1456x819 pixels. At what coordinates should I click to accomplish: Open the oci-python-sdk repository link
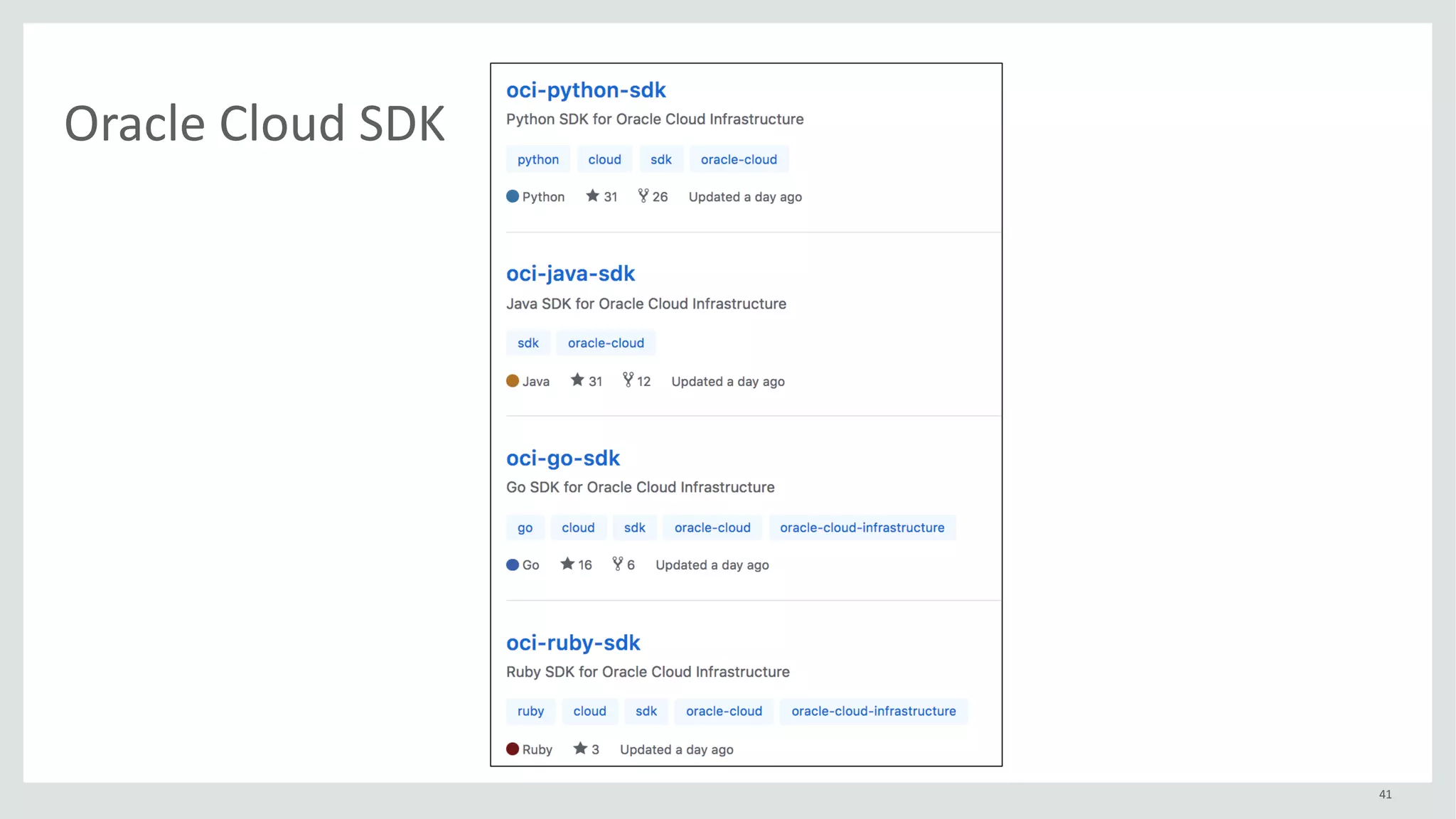point(586,90)
